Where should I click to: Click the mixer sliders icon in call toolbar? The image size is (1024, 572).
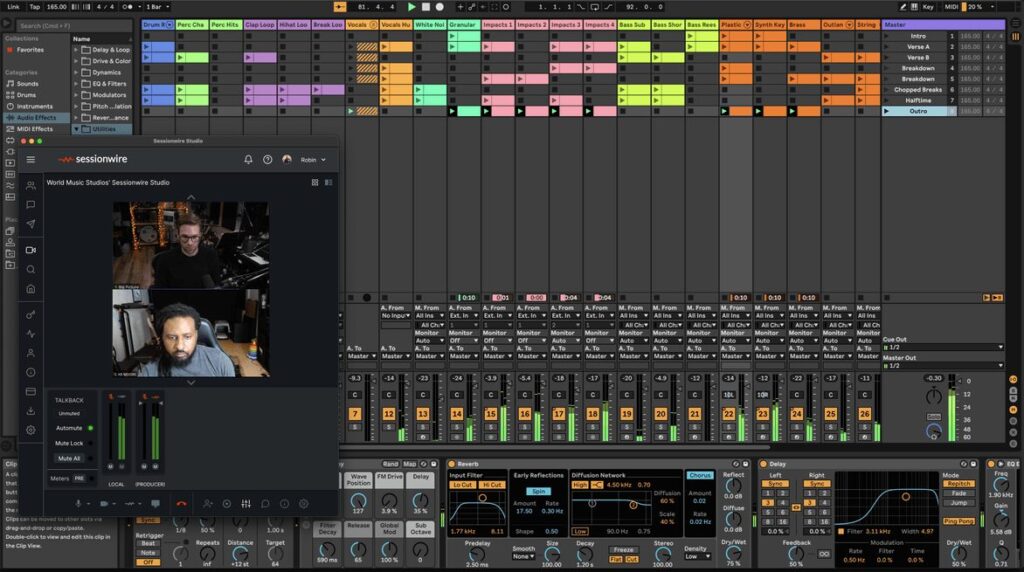246,504
